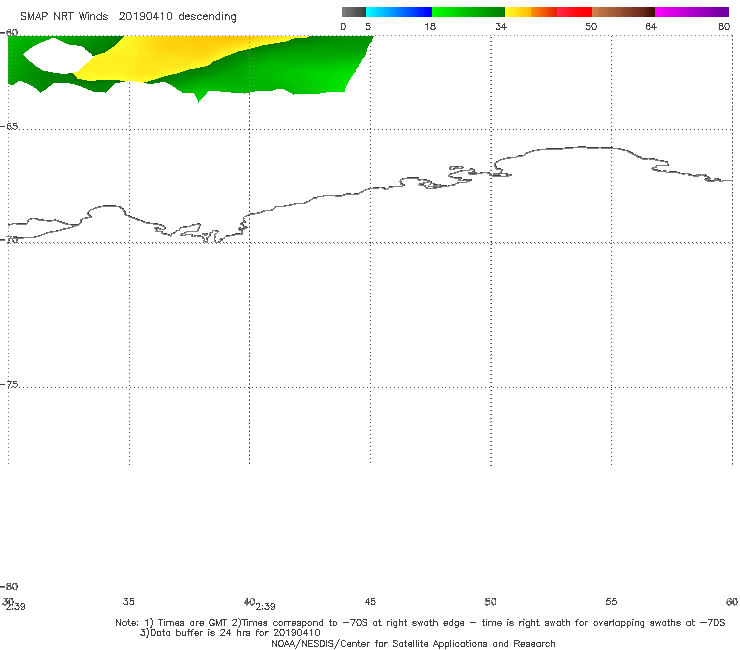Image resolution: width=740 pixels, height=650 pixels.
Task: Pick the green segment of the color bar
Action: click(468, 12)
